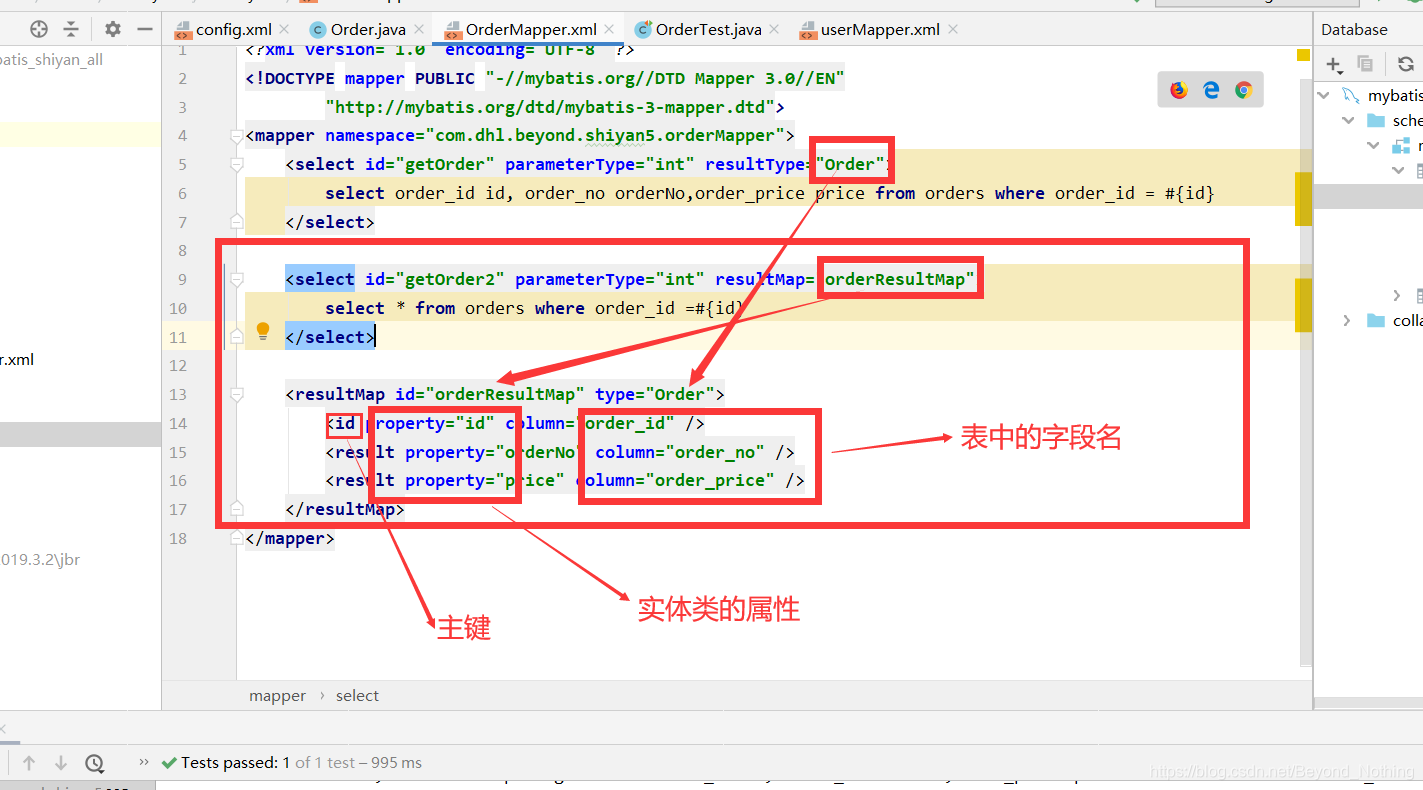Screen dimensions: 1423x790
Task: Click the light bulb intention icon
Action: (263, 330)
